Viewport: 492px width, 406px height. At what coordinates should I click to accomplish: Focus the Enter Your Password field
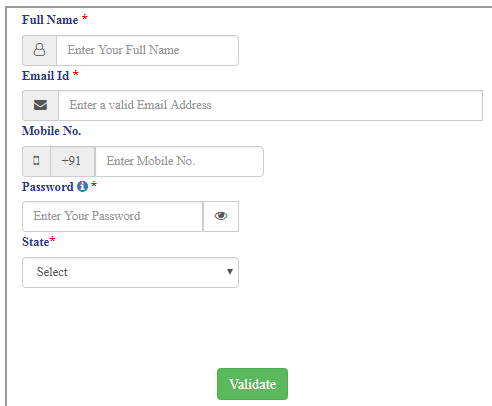click(113, 216)
